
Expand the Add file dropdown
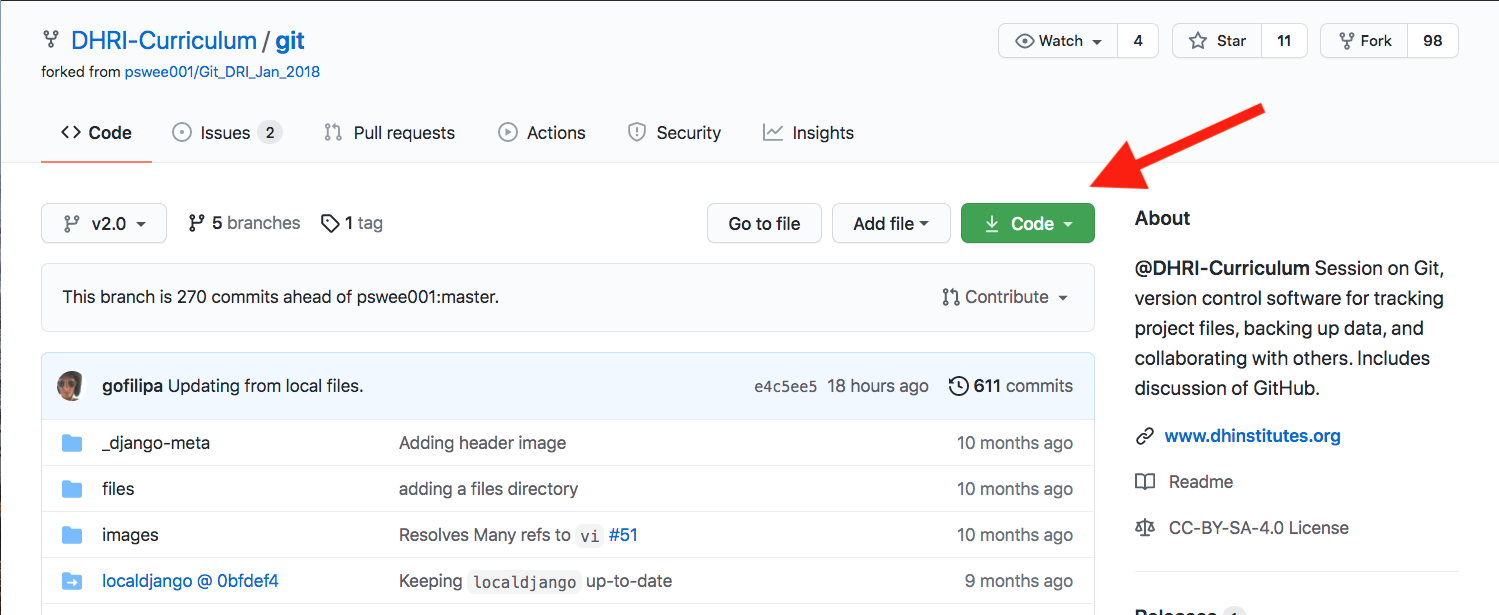coord(891,223)
